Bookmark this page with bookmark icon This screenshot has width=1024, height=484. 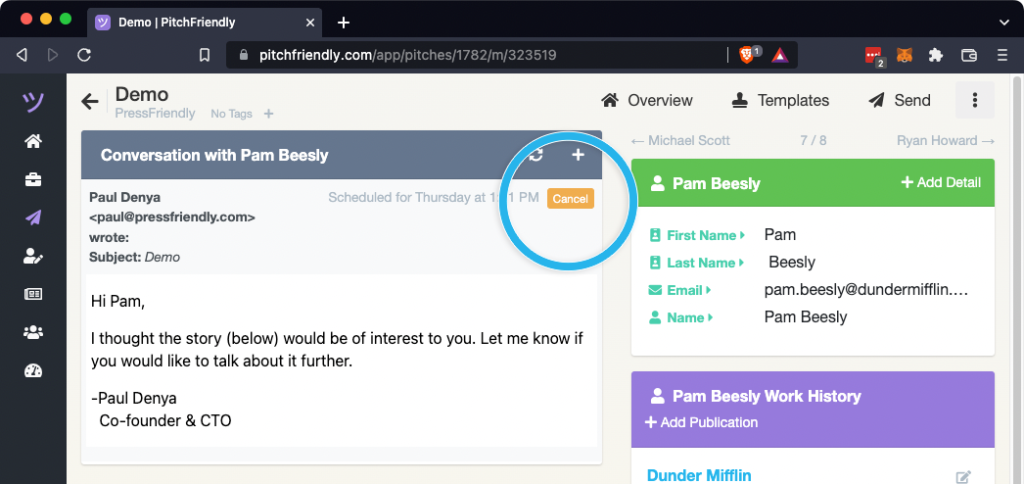204,56
